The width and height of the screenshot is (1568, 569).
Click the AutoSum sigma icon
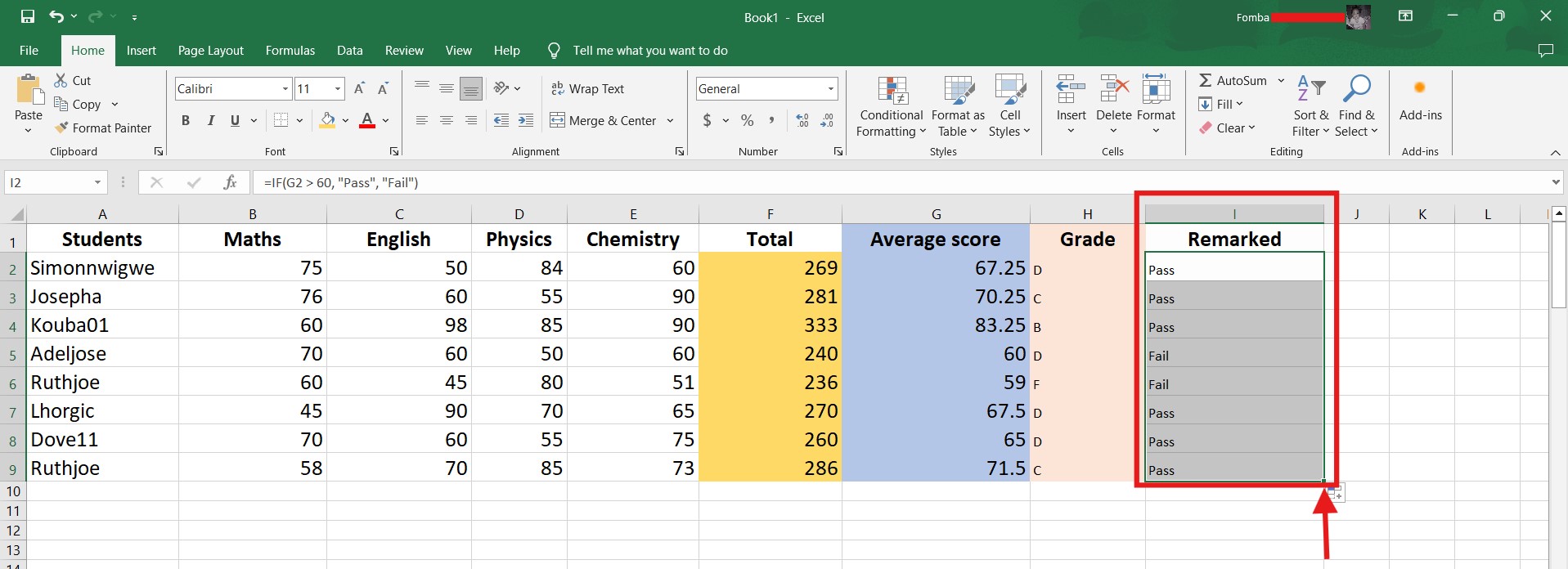1205,80
